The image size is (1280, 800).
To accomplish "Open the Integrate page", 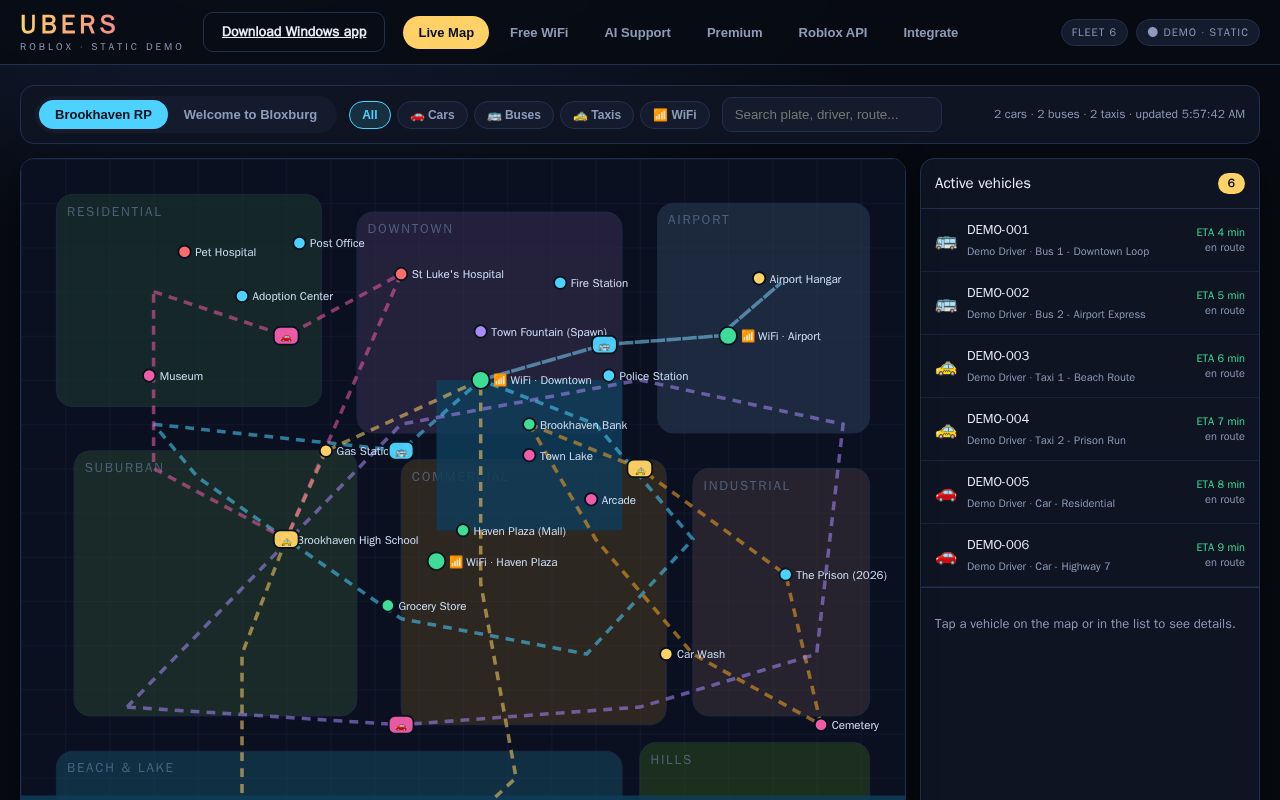I will click(x=931, y=32).
